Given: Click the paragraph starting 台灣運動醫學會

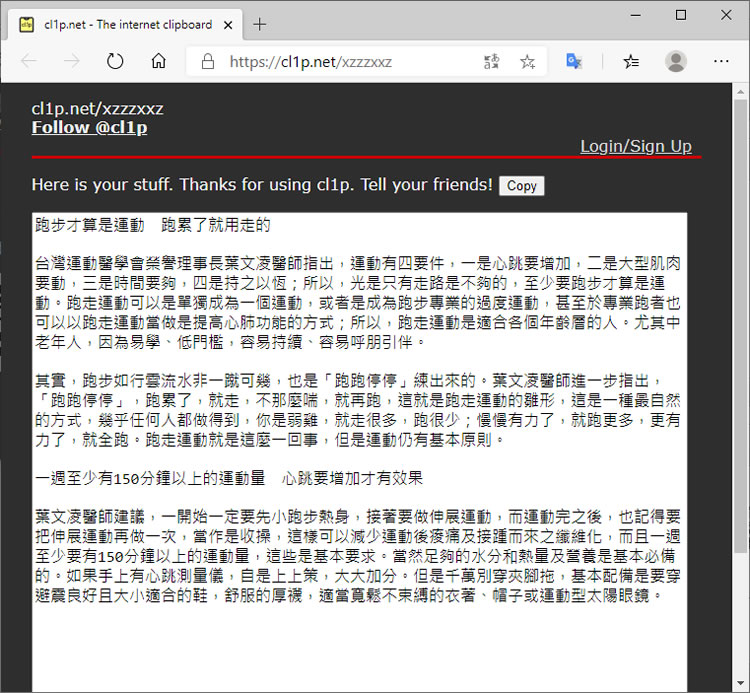Looking at the screenshot, I should click(x=357, y=303).
